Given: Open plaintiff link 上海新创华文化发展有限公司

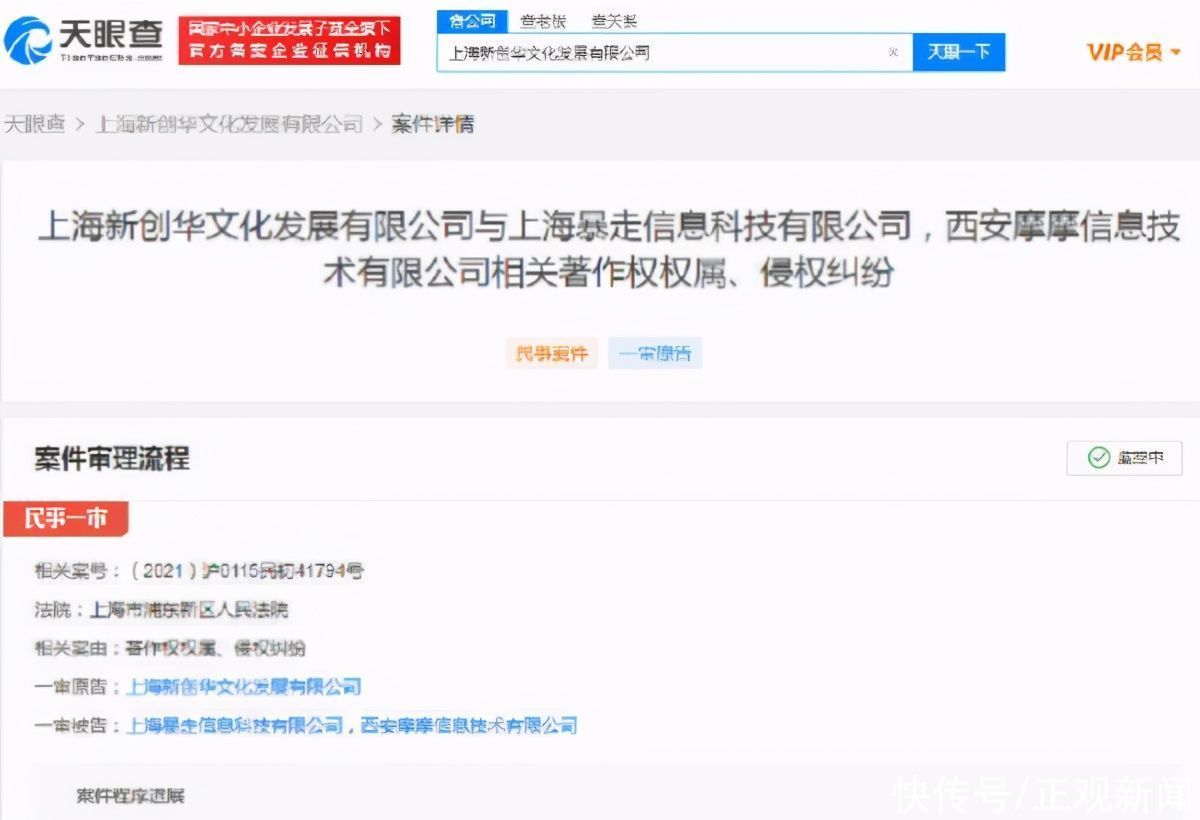Looking at the screenshot, I should (x=245, y=687).
